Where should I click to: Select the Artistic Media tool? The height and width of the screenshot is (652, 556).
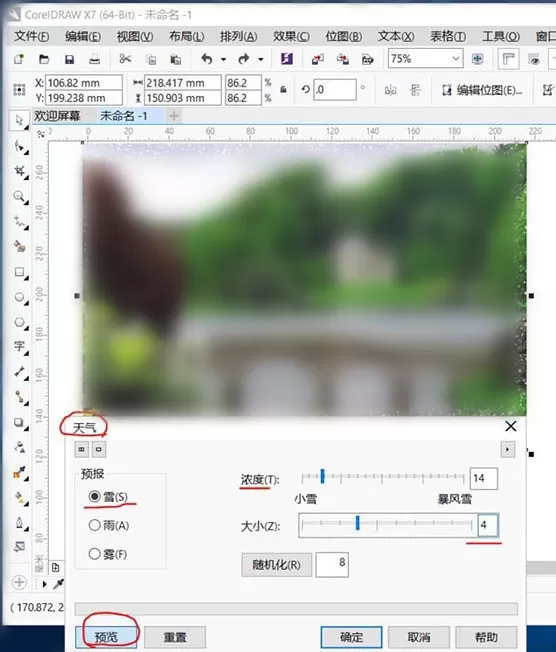19,246
